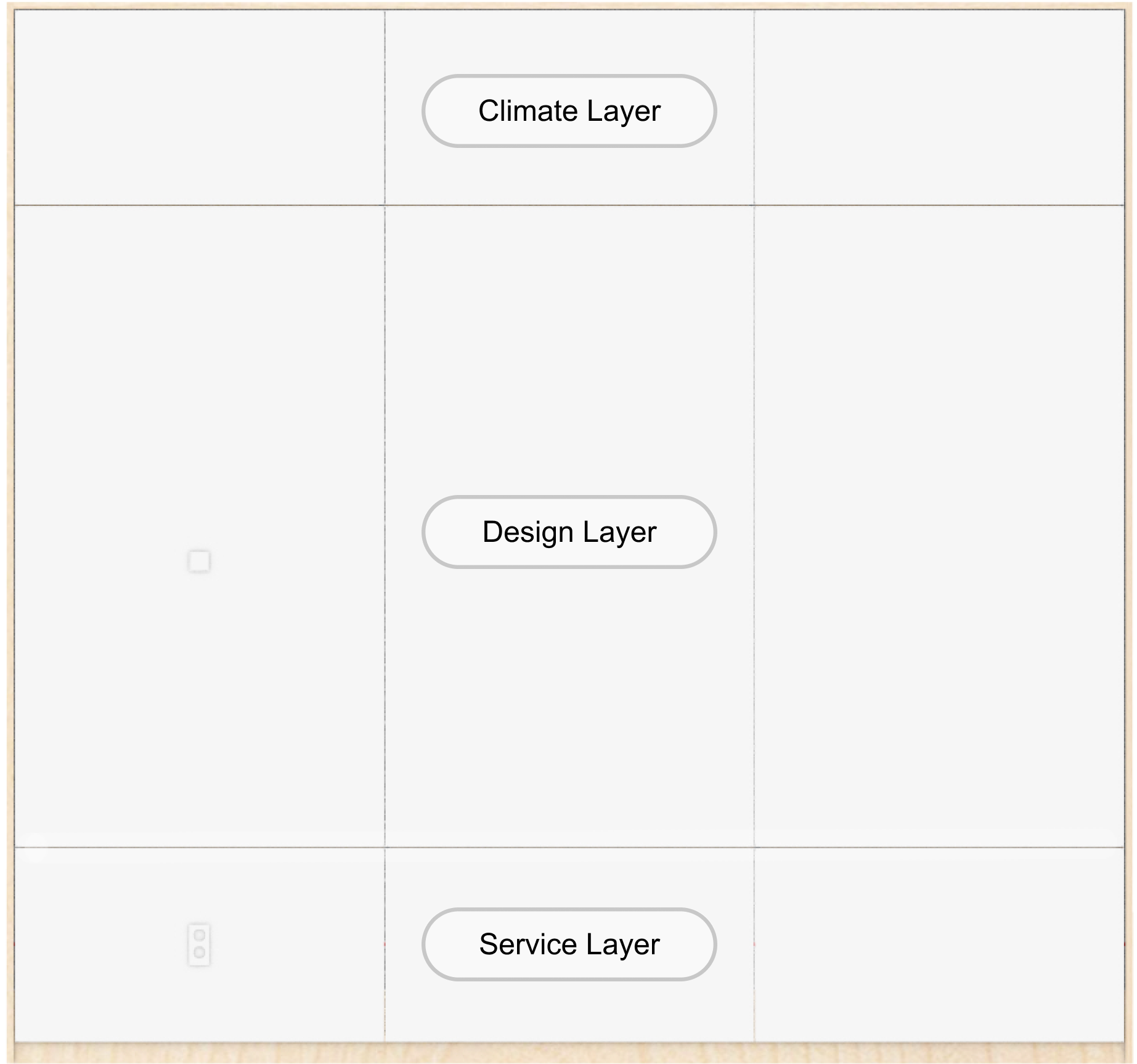The width and height of the screenshot is (1137, 1064).
Task: Click vertical divider left of Design Layer button
Action: tap(385, 531)
